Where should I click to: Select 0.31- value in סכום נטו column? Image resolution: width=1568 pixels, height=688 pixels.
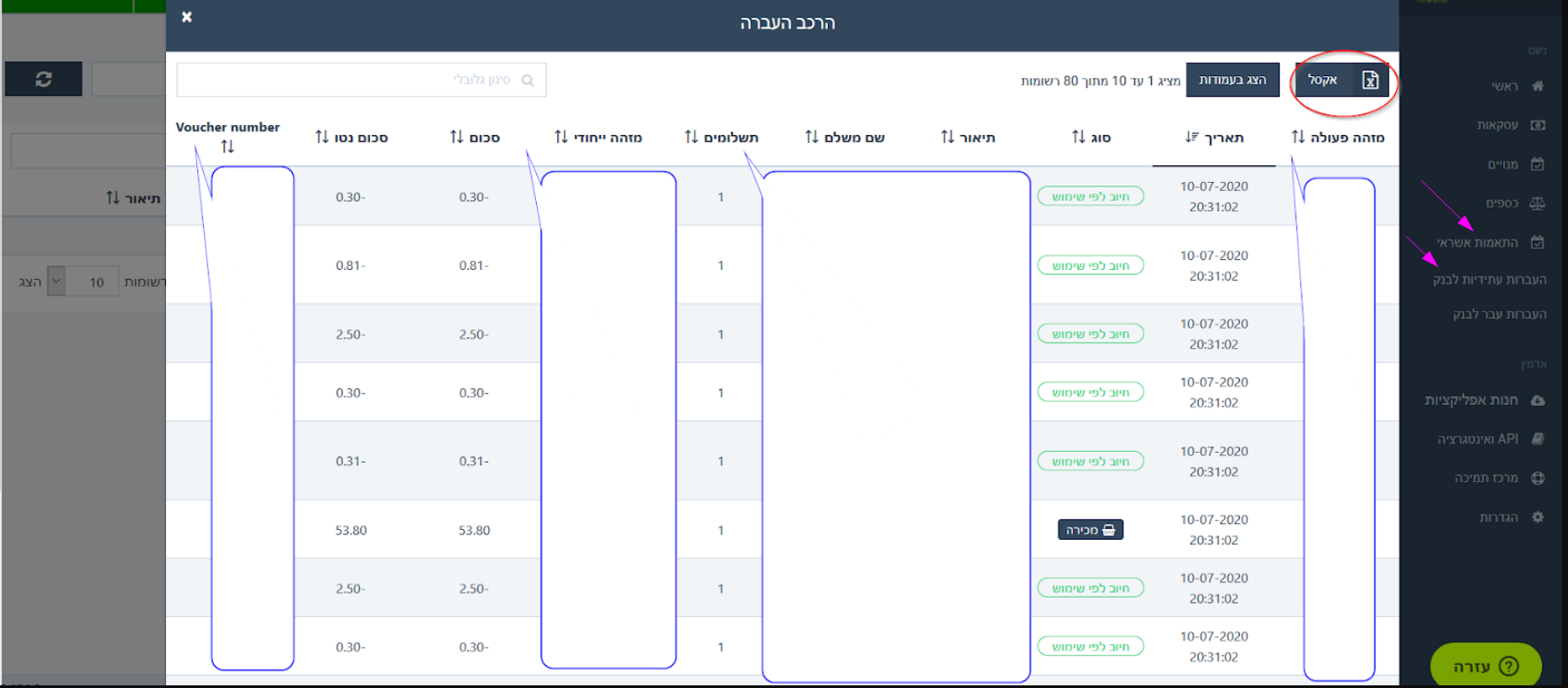click(351, 462)
